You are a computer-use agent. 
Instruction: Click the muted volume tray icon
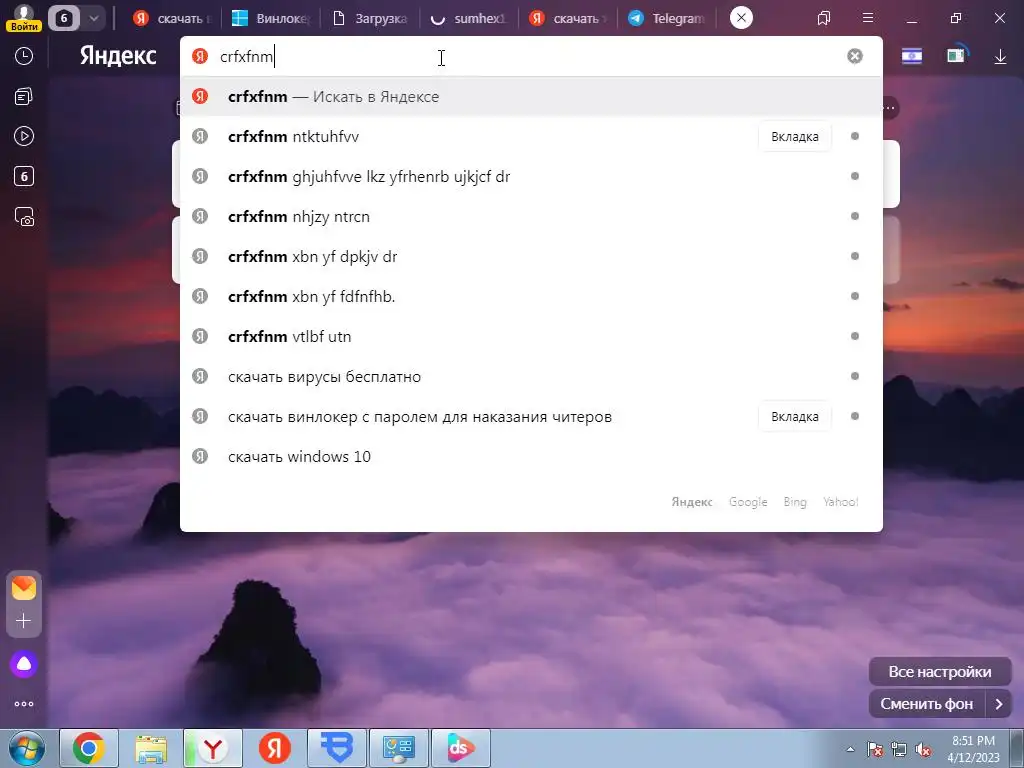[923, 750]
